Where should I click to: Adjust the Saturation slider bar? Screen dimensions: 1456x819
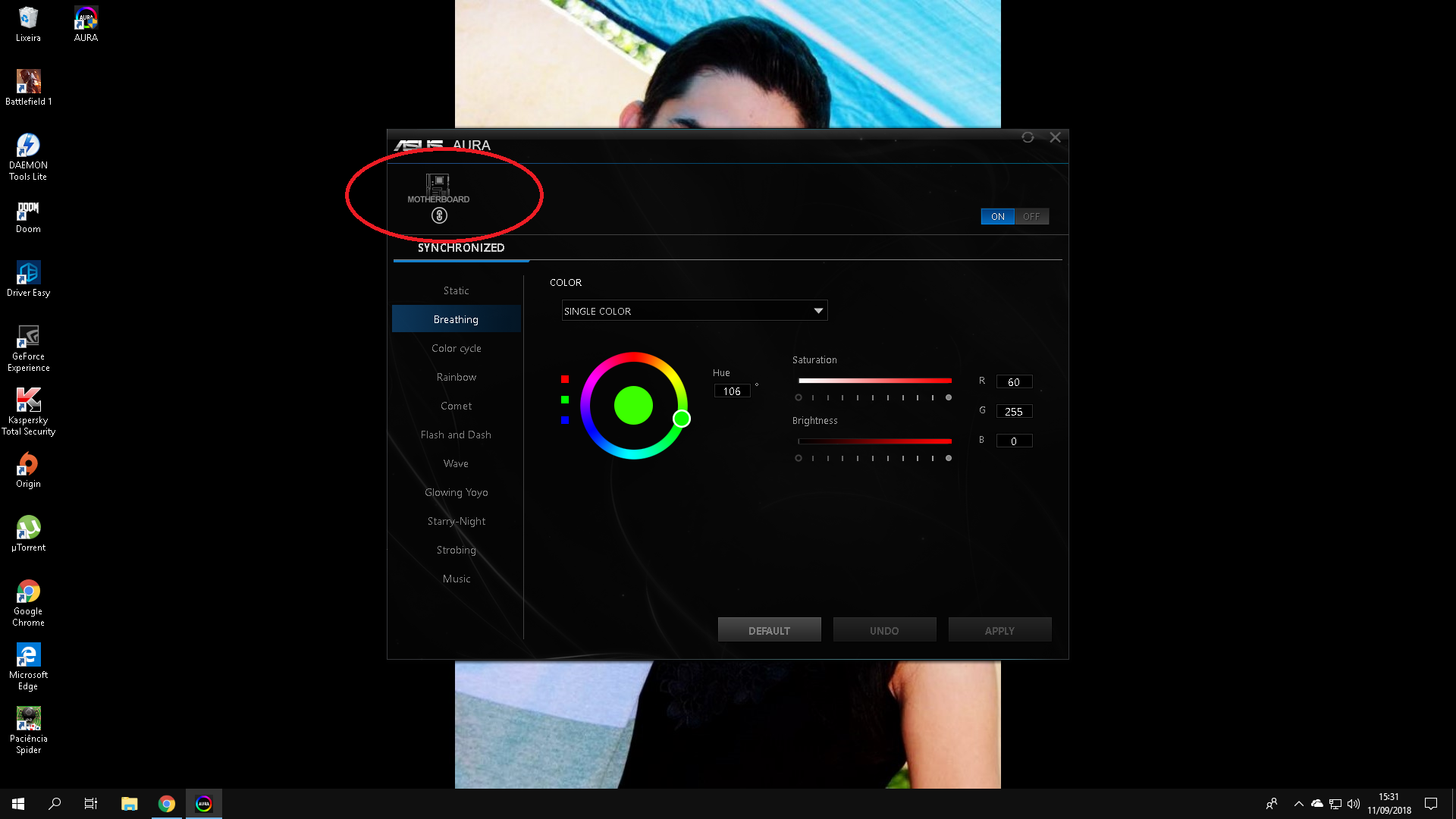[874, 381]
